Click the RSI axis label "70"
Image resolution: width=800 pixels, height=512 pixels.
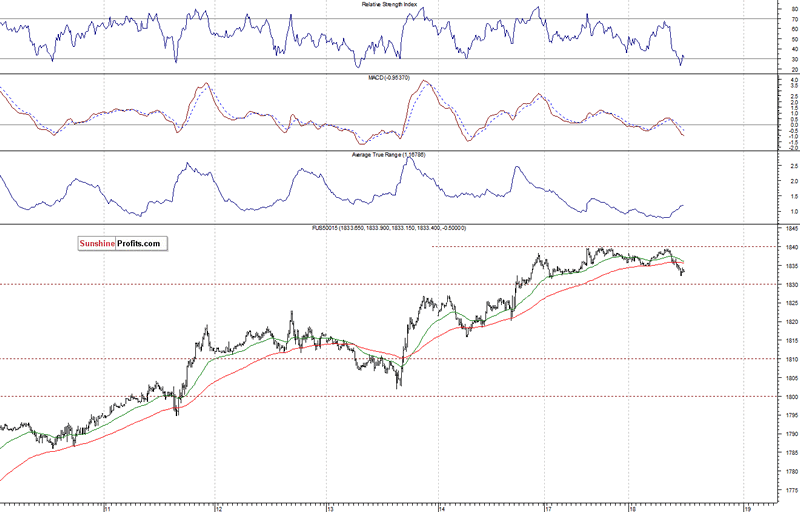click(795, 19)
